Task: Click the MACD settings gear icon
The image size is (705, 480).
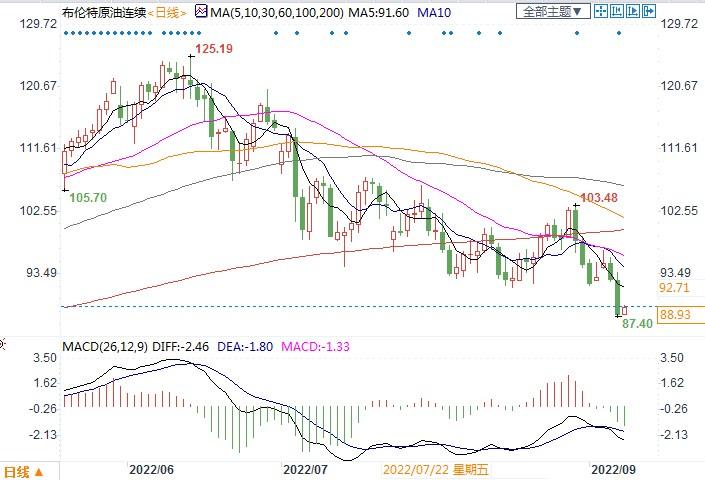Action: 2,345
